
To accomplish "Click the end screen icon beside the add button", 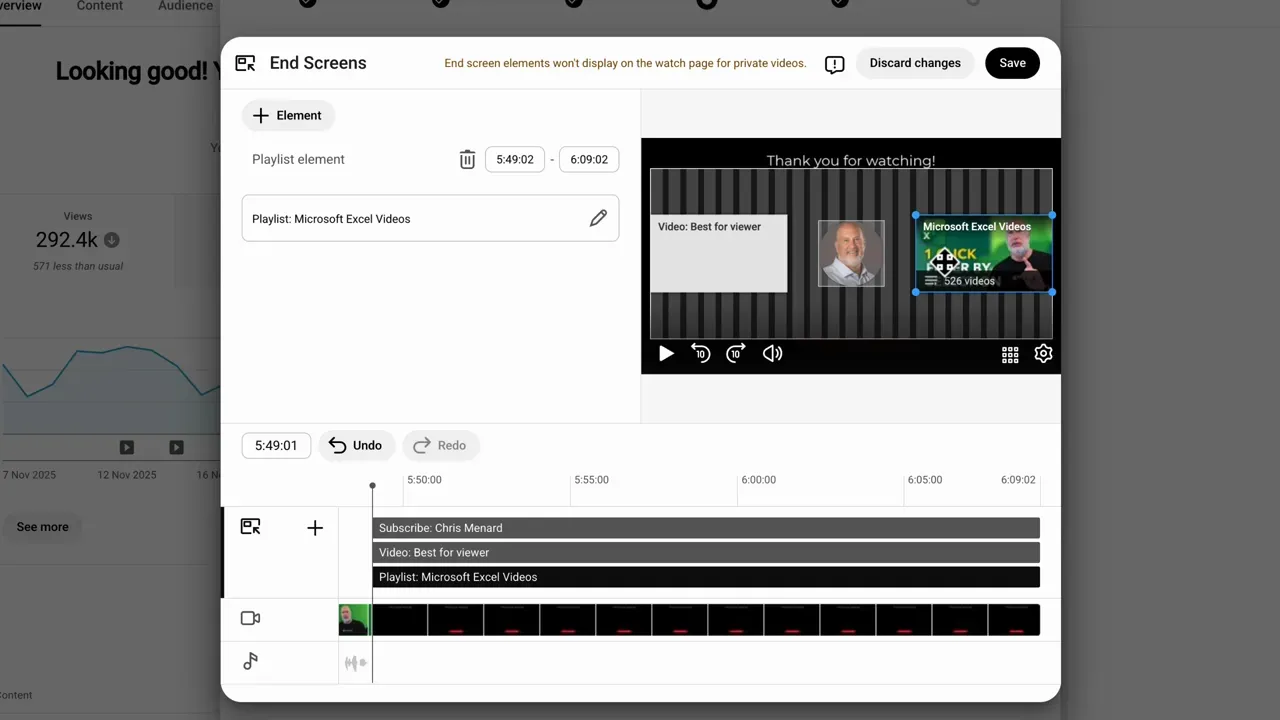I will pyautogui.click(x=250, y=527).
